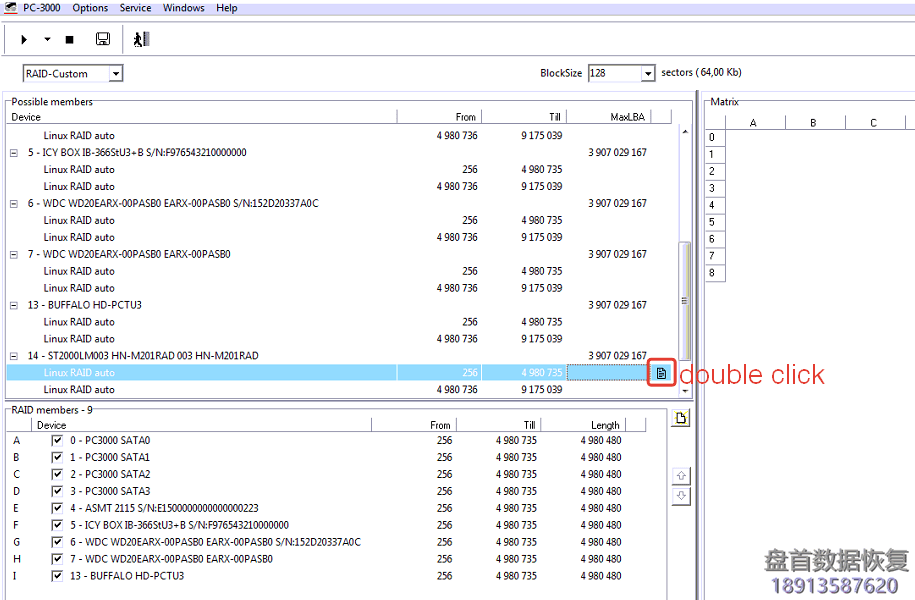Viewport: 915px width, 600px height.
Task: Open the BlockSize dropdown list
Action: point(648,74)
